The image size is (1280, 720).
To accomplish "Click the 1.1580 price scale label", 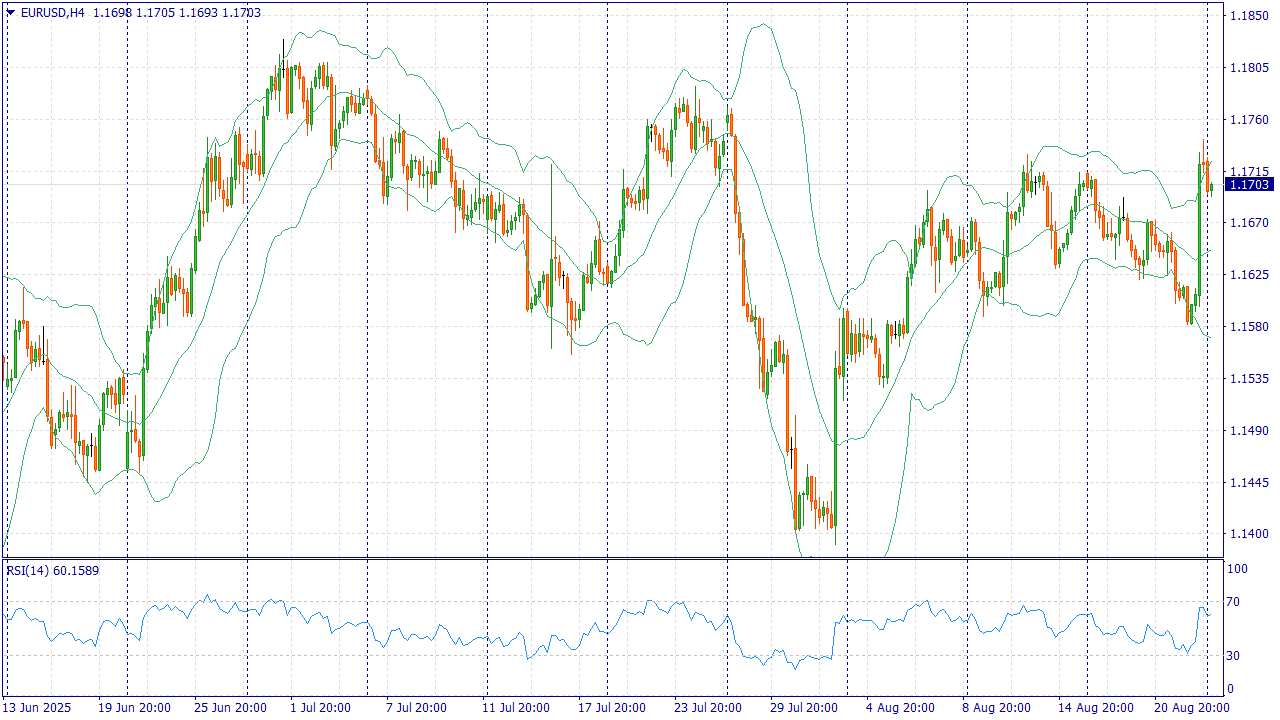I will 1249,327.
